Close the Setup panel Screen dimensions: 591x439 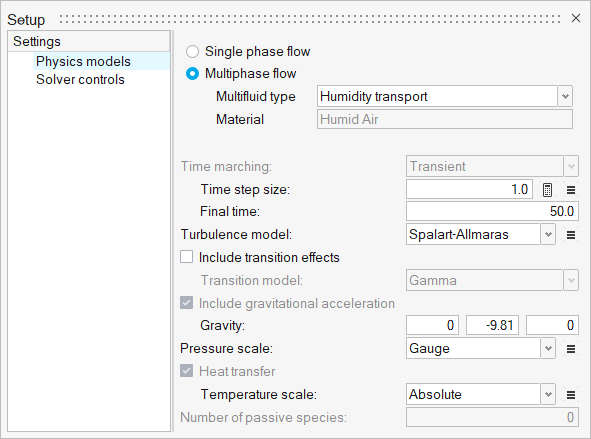point(576,18)
